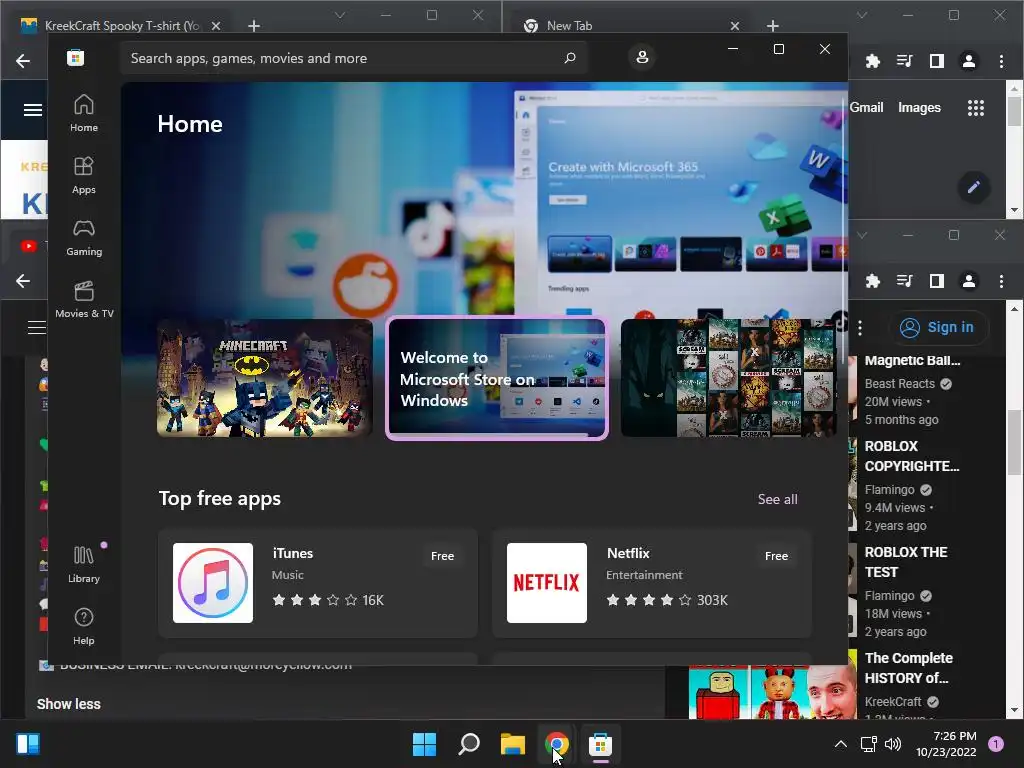Open ROBLOX COPYRIGHTE... video by Flamingo
The height and width of the screenshot is (768, 1024).
point(912,456)
